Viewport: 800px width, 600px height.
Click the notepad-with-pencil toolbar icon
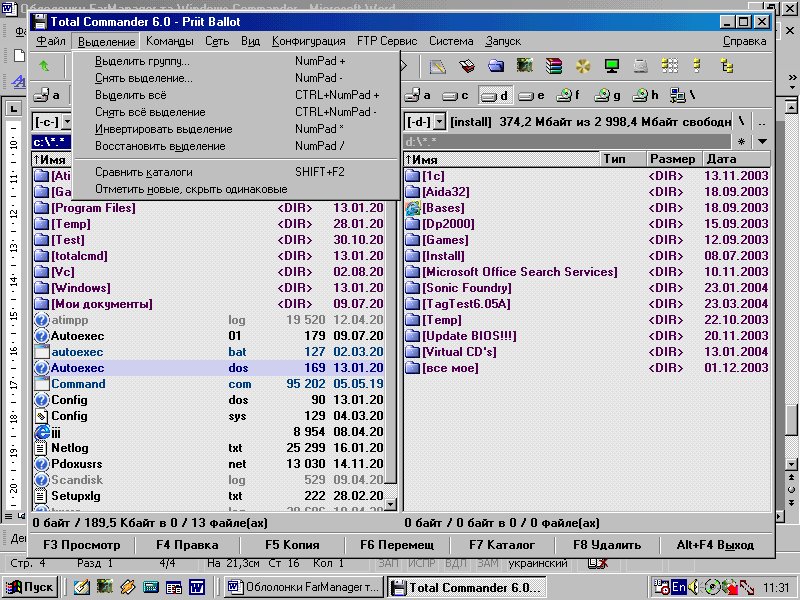pos(437,66)
